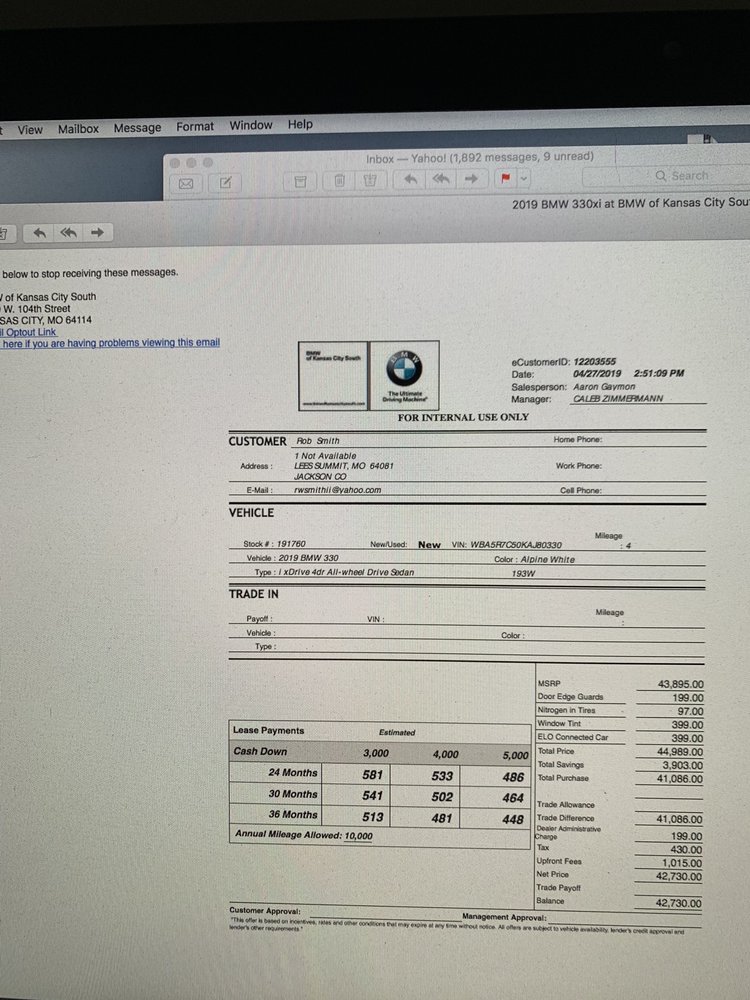750x1000 pixels.
Task: Open the Mailbox menu
Action: [x=78, y=129]
